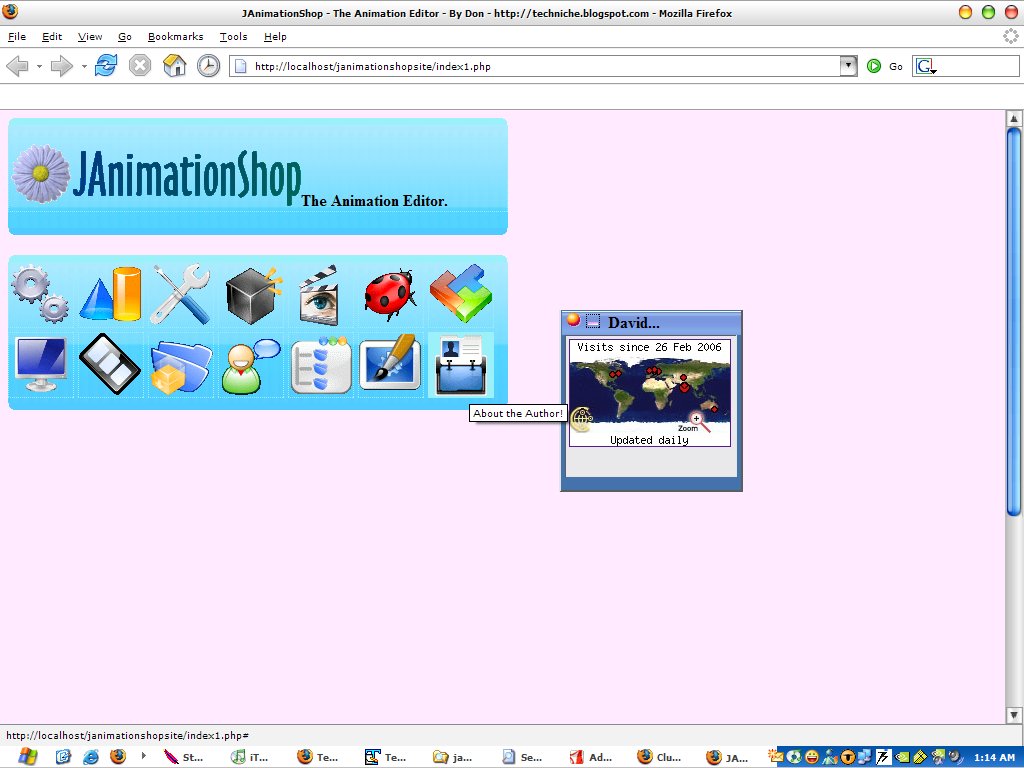Switch to the ja... folder taskbar button
Image resolution: width=1024 pixels, height=768 pixels.
point(452,757)
